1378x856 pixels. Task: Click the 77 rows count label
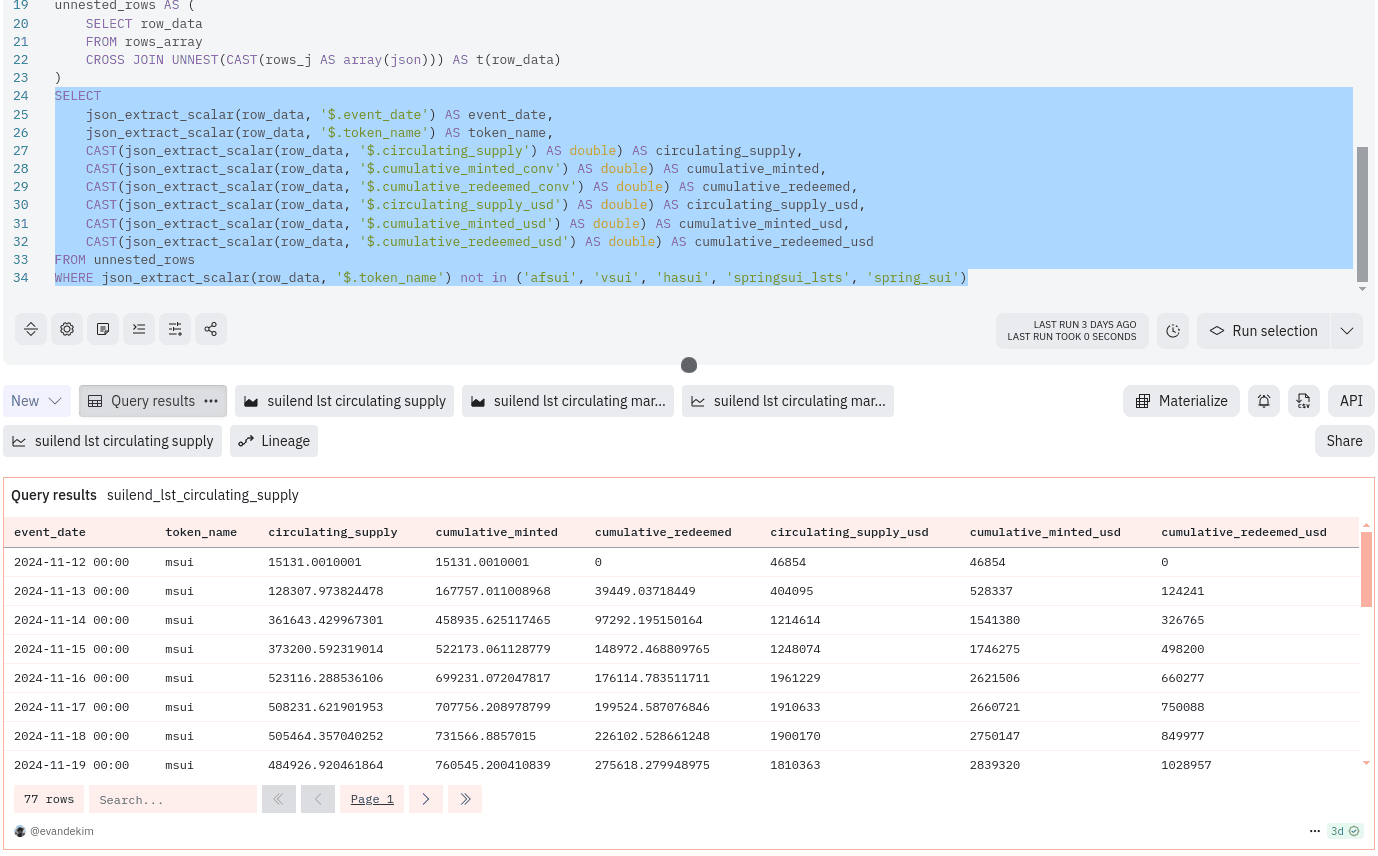click(49, 799)
